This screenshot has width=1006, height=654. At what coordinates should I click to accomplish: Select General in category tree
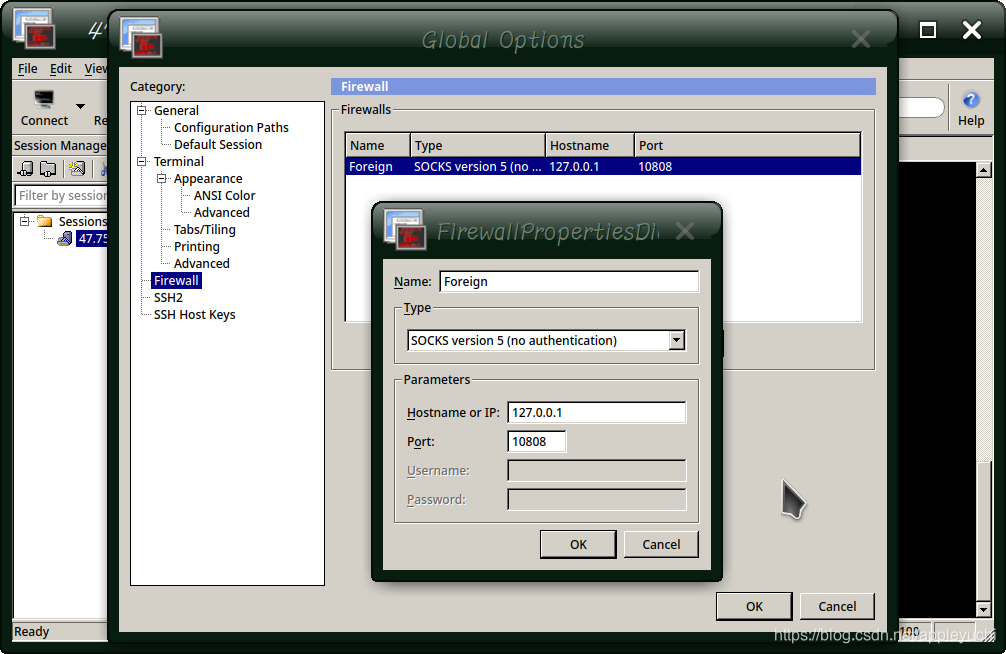pyautogui.click(x=176, y=110)
